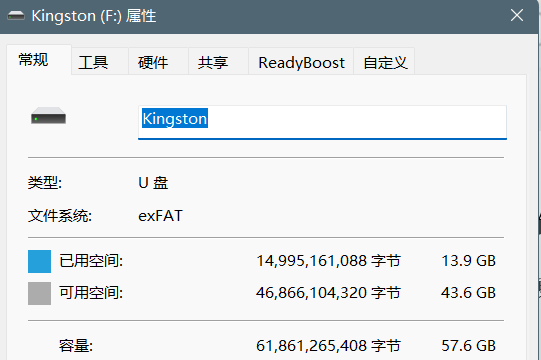This screenshot has width=541, height=360.
Task: Close the Kingston (F:) properties dialog
Action: [517, 15]
